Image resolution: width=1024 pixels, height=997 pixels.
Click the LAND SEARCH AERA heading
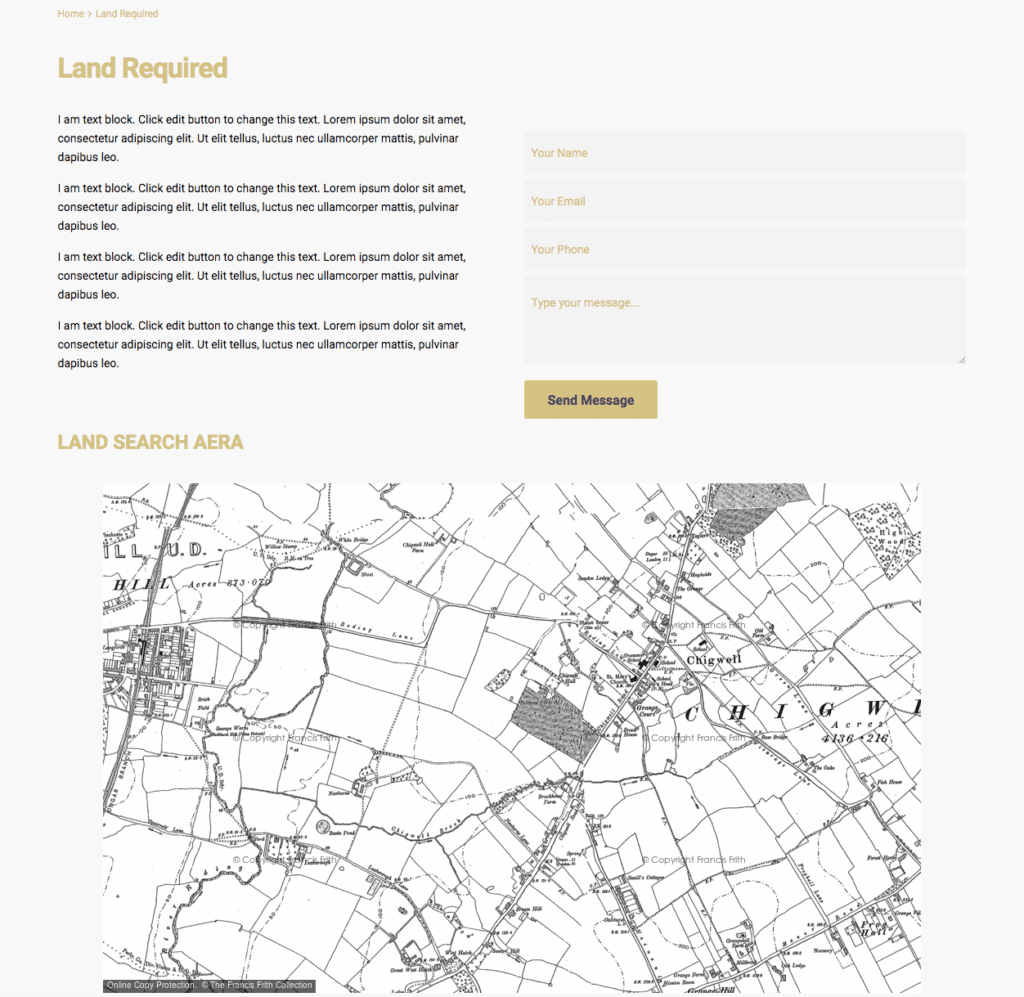tap(150, 442)
